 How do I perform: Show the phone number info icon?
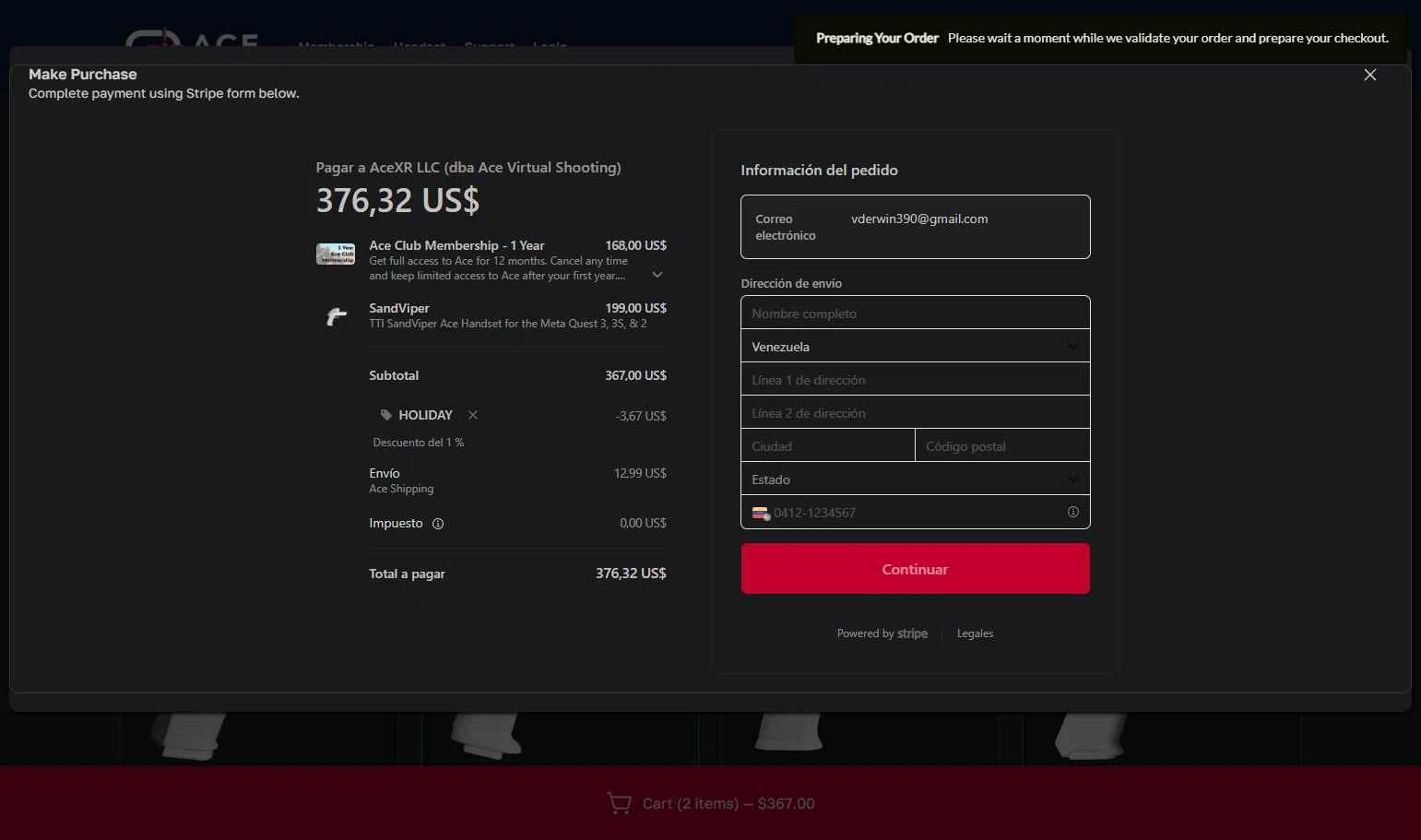coord(1073,512)
